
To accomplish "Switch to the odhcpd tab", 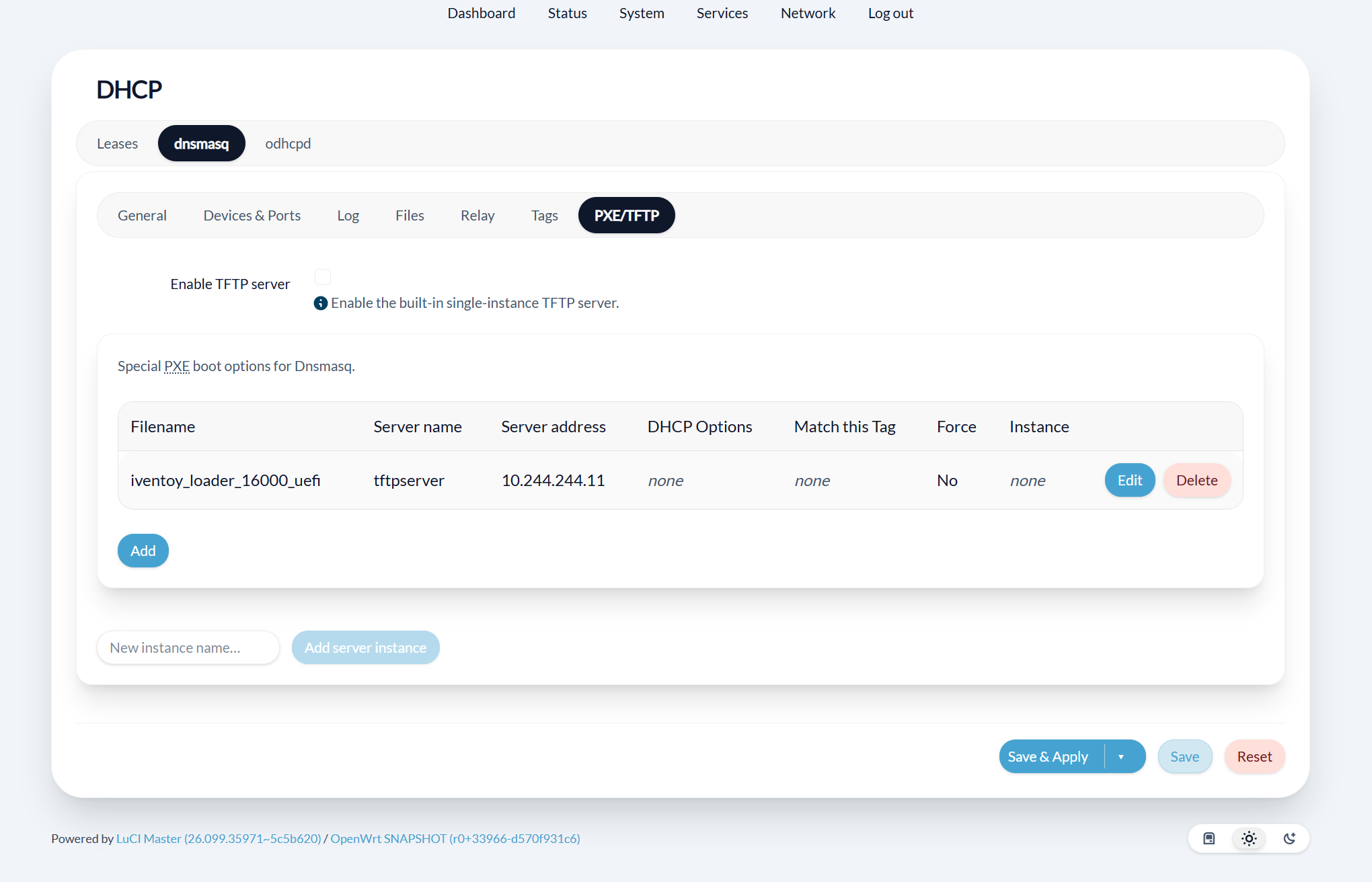I will click(x=288, y=144).
